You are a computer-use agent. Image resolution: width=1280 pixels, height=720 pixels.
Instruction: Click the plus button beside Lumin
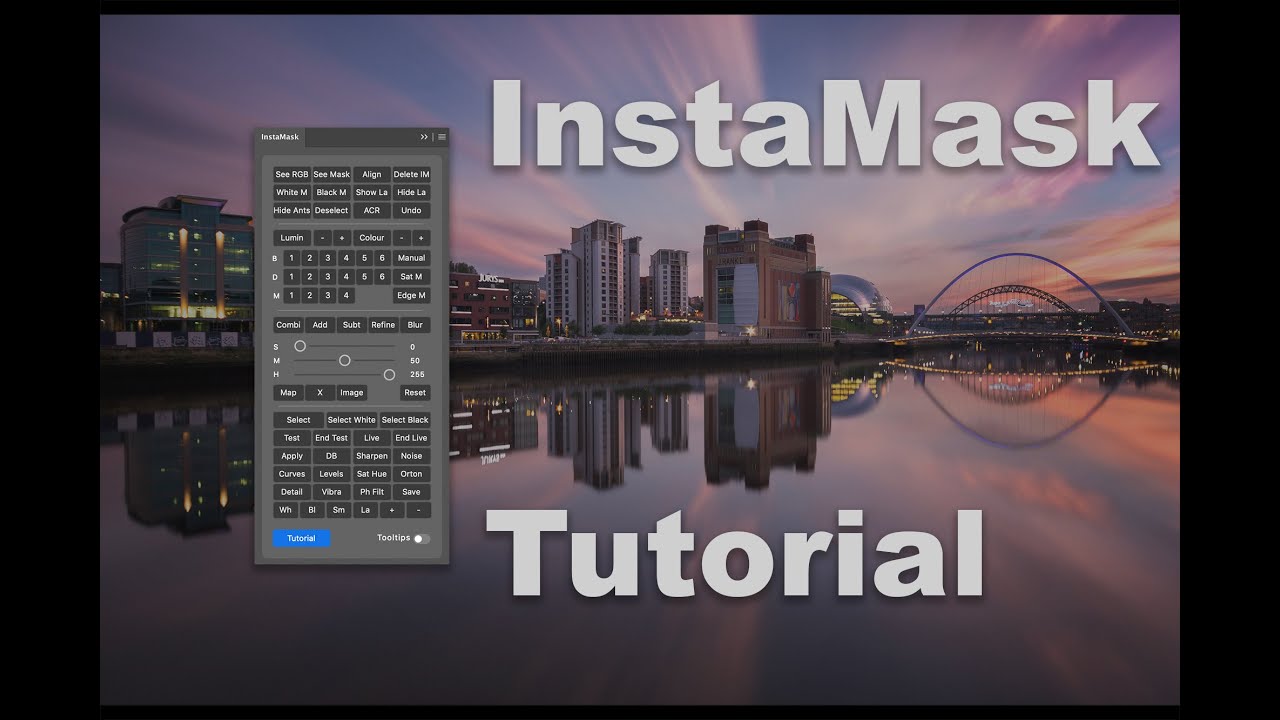click(342, 238)
